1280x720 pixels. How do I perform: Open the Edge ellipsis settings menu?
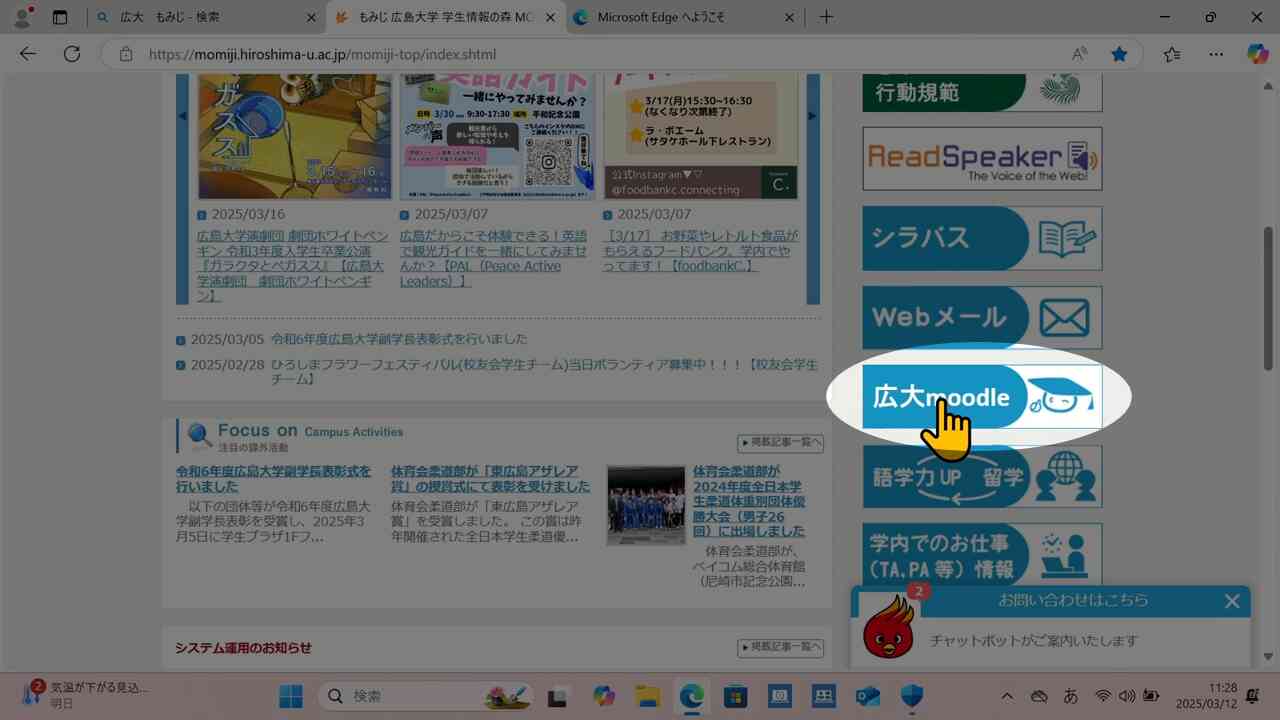pos(1216,54)
